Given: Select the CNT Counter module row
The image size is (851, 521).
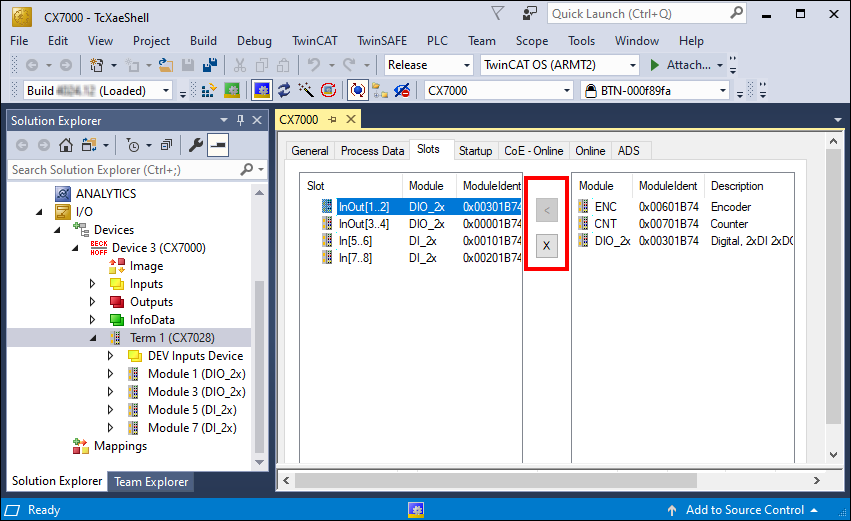Looking at the screenshot, I should point(685,224).
